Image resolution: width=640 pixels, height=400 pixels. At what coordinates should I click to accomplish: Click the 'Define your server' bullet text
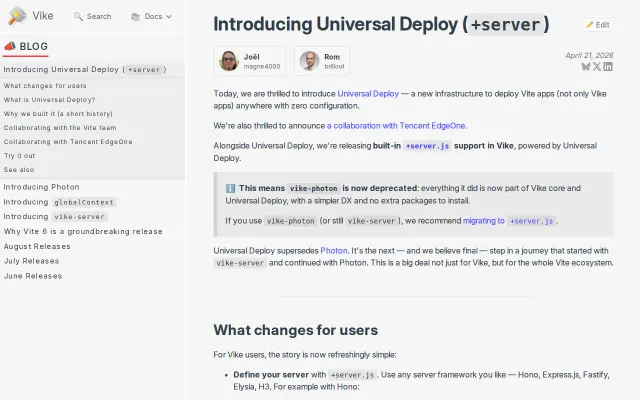point(271,375)
